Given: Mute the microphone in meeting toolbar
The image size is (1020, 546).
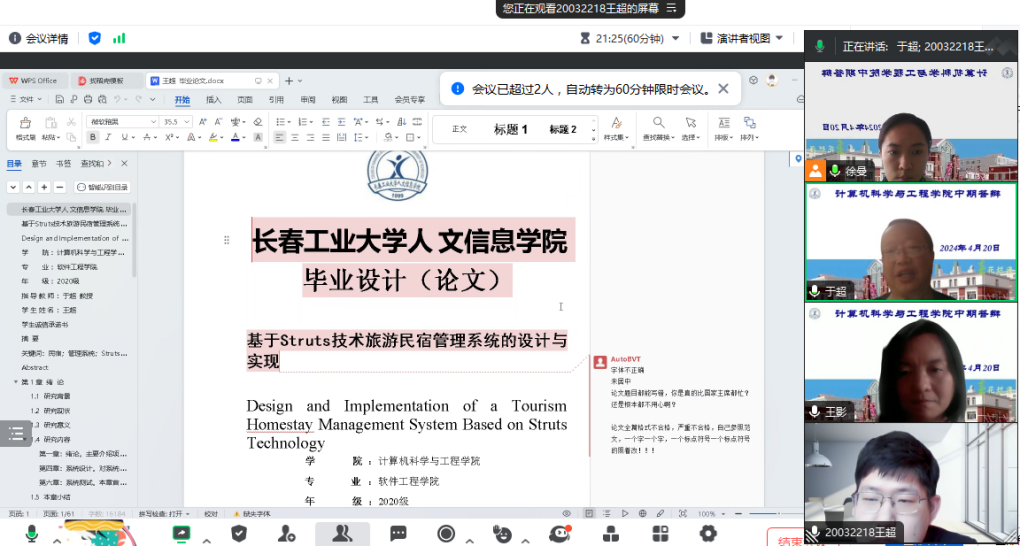Looking at the screenshot, I should click(x=32, y=533).
